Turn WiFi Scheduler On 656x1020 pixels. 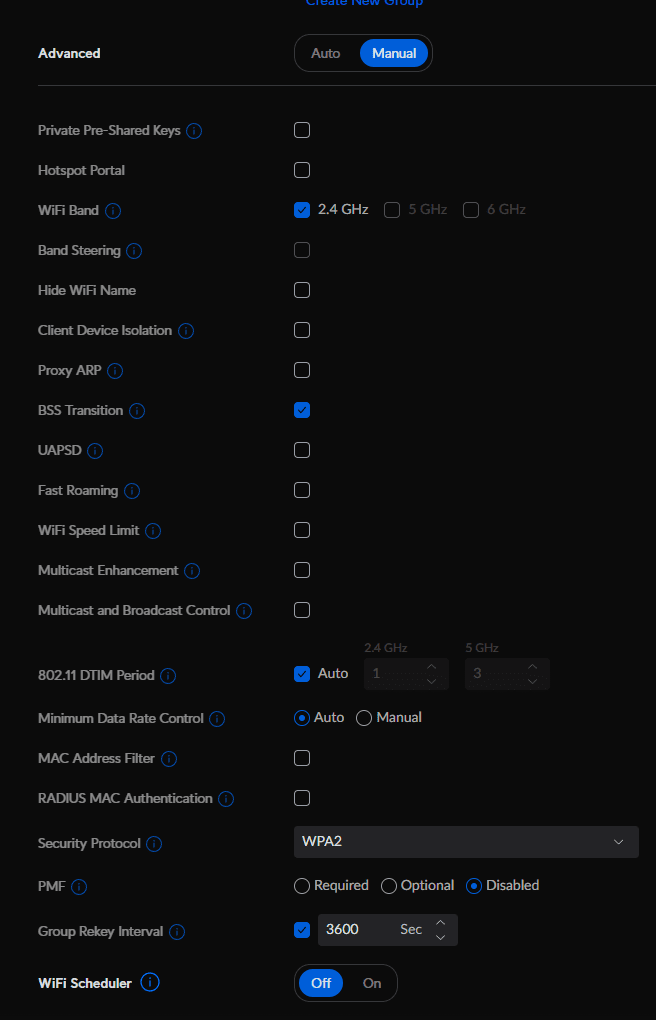(372, 983)
